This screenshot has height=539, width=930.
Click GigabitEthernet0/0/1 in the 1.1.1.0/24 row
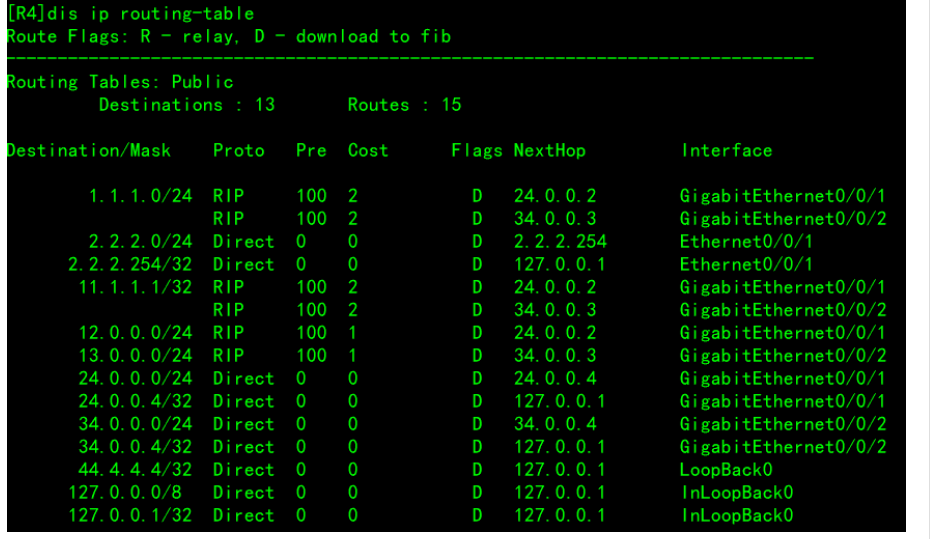pyautogui.click(x=783, y=196)
